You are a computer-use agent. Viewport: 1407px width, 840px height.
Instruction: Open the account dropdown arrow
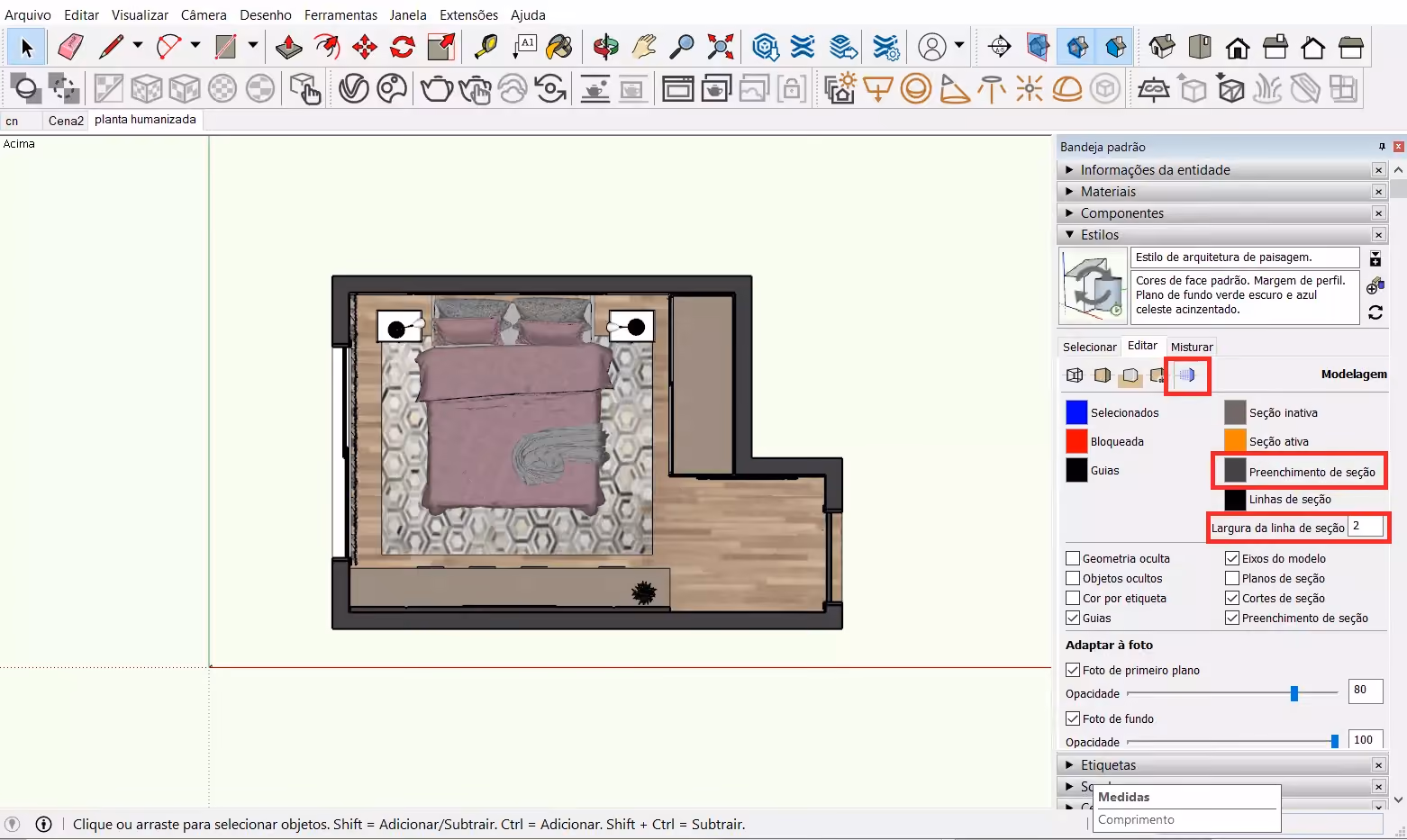959,45
